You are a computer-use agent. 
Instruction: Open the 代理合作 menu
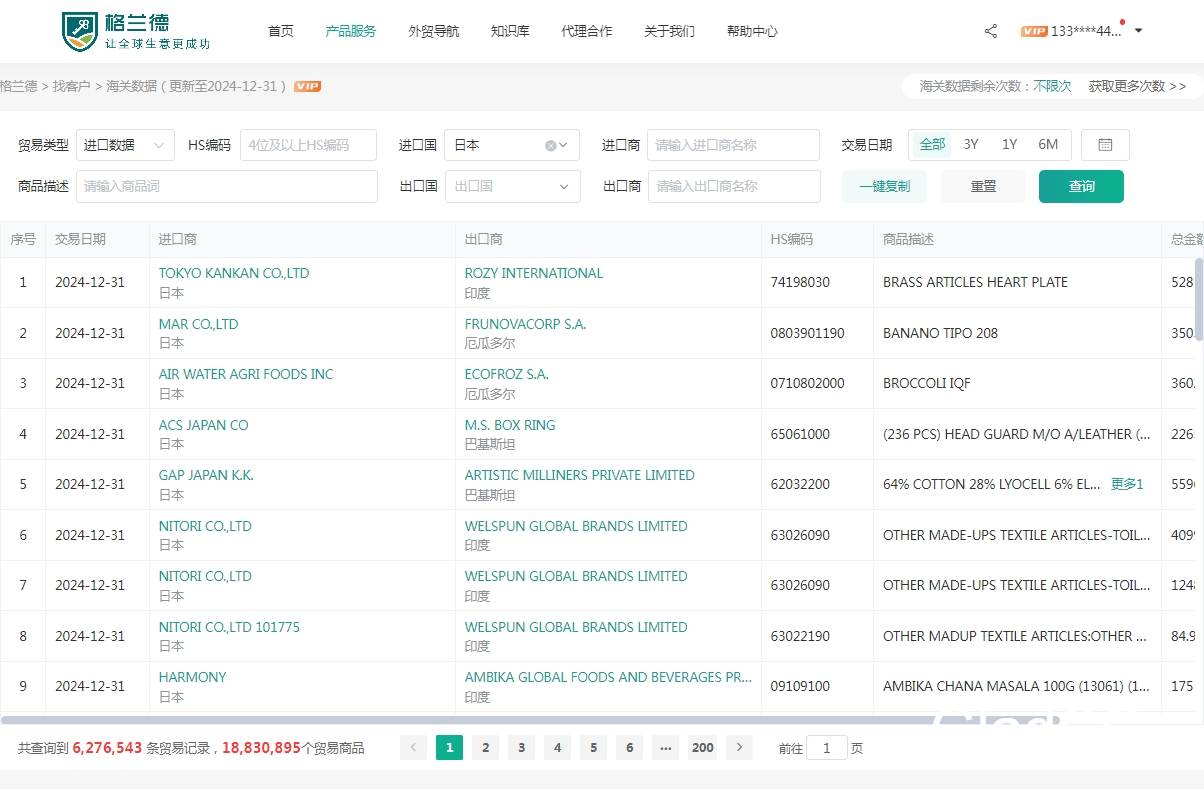click(587, 31)
